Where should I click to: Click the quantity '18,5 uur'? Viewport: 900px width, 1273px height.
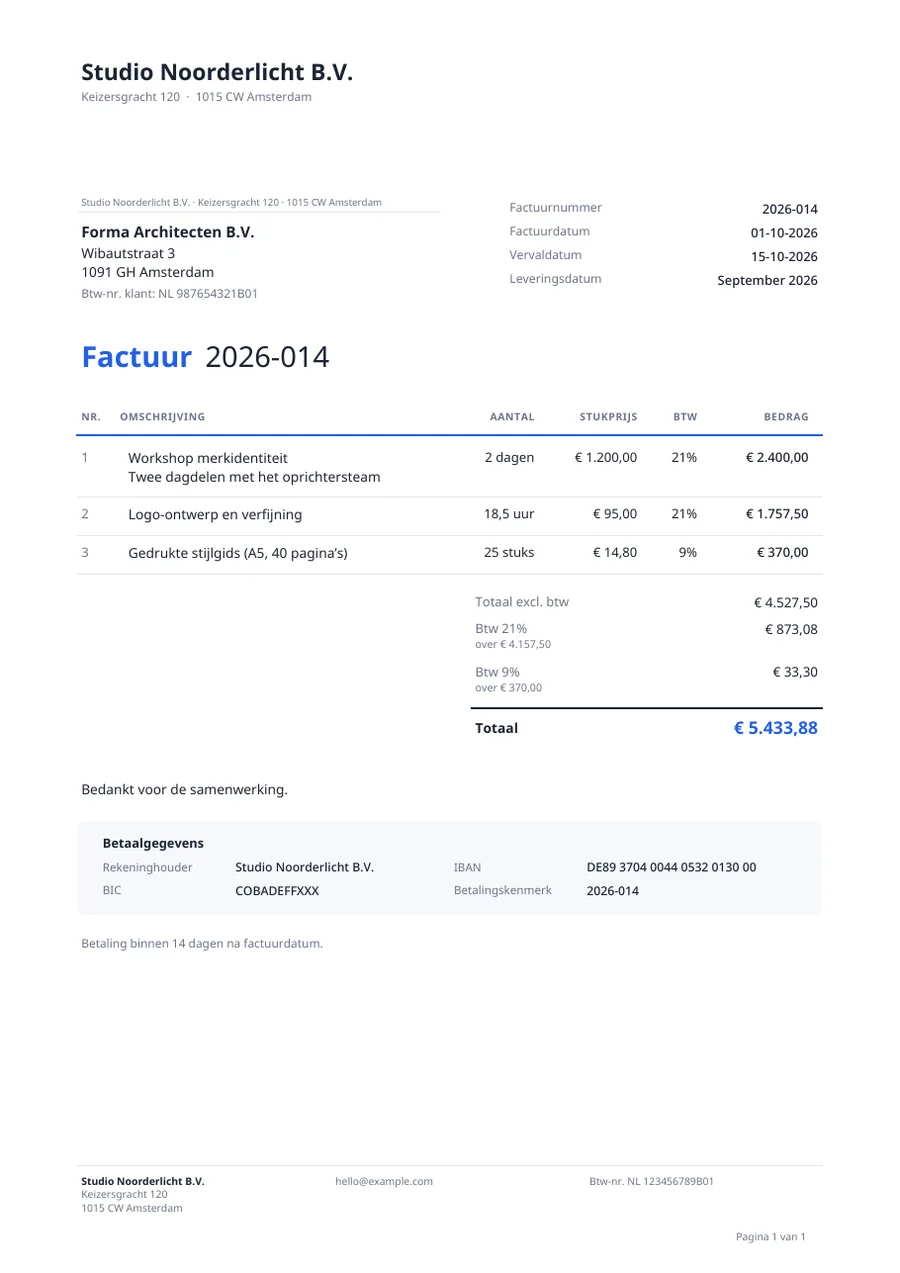click(x=509, y=514)
